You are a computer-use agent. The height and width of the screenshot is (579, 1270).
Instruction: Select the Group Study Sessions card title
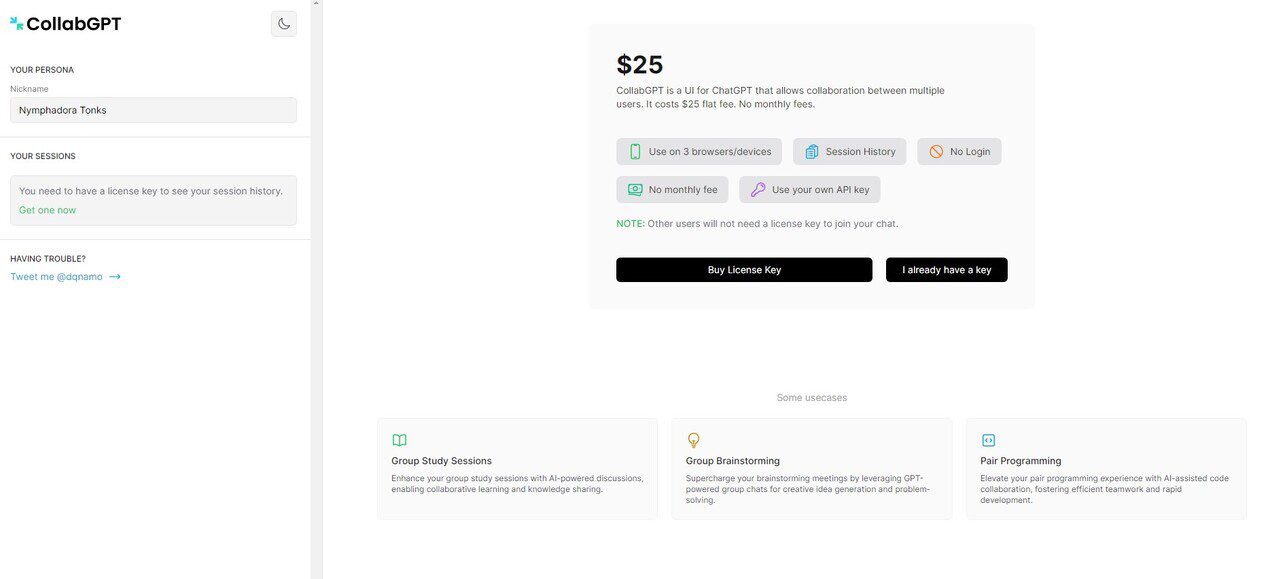(x=441, y=461)
